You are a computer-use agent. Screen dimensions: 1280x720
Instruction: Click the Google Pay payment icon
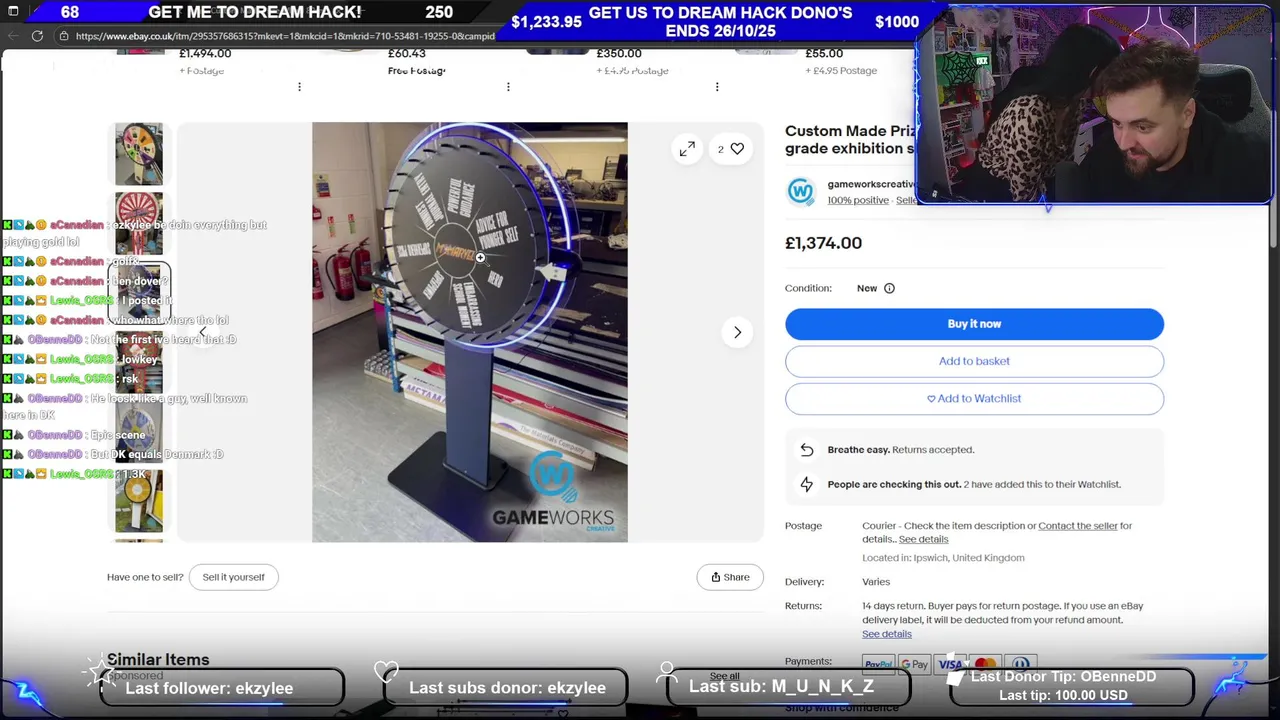(914, 664)
